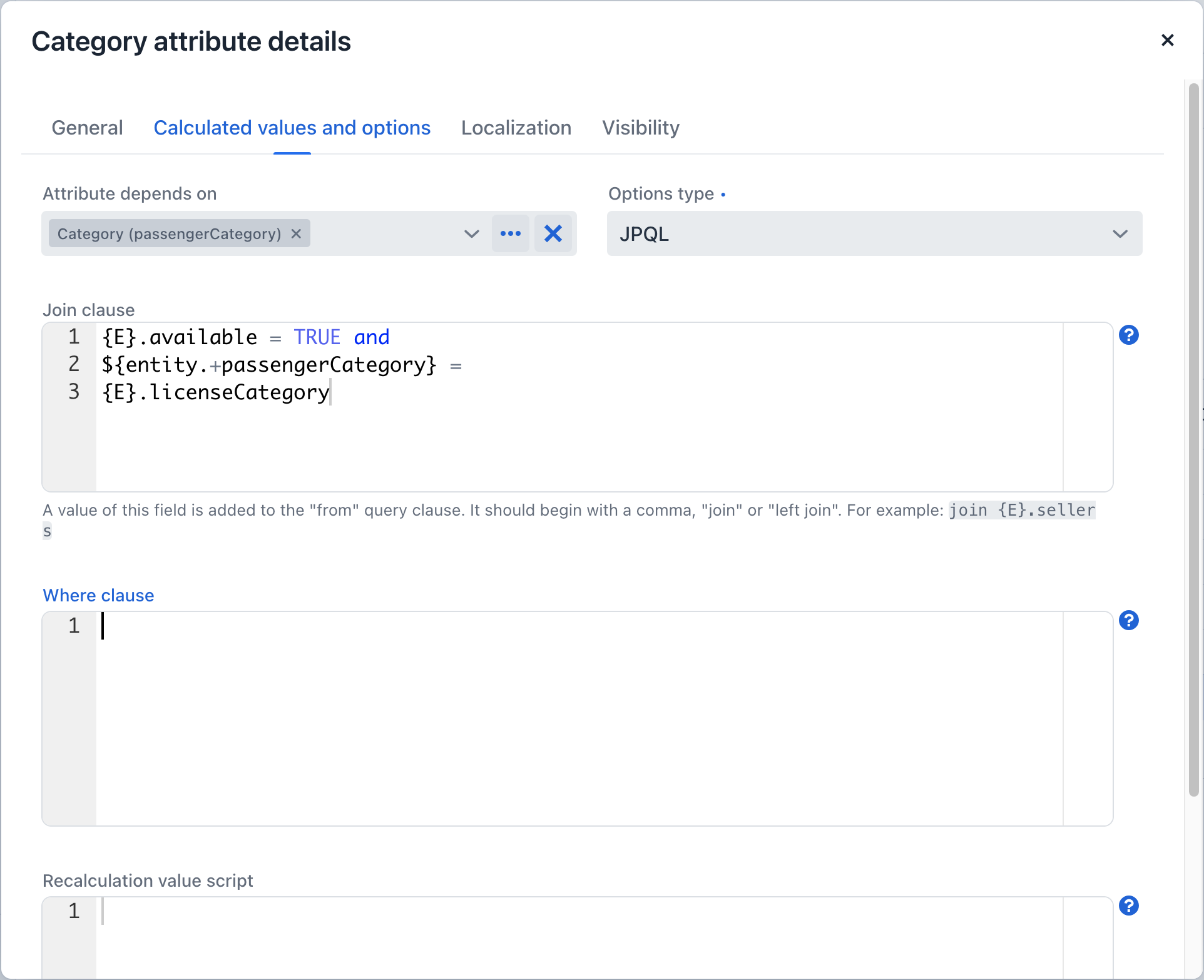Select the Calculated values and options tab
Viewport: 1204px width, 980px height.
click(292, 128)
